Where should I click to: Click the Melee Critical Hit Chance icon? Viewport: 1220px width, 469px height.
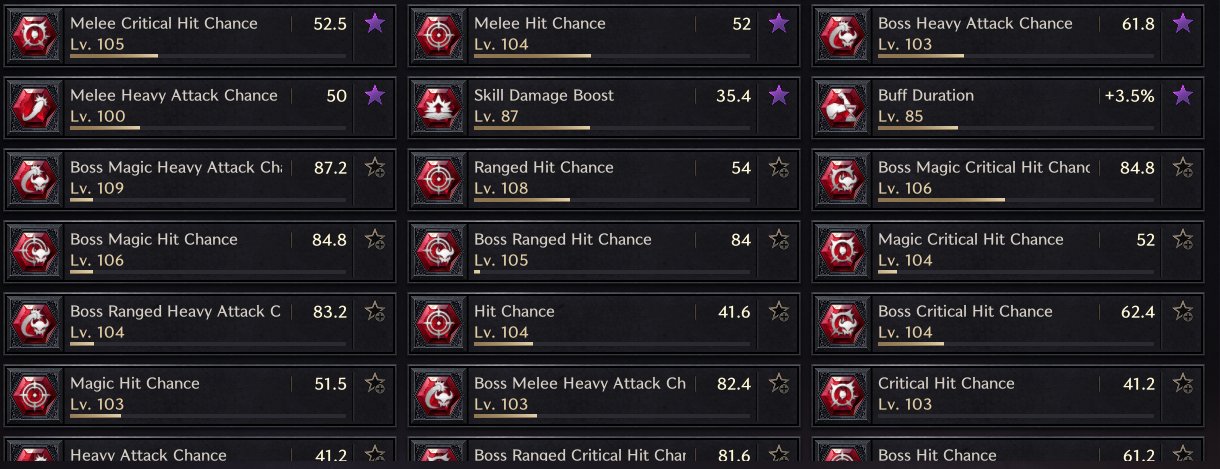35,35
